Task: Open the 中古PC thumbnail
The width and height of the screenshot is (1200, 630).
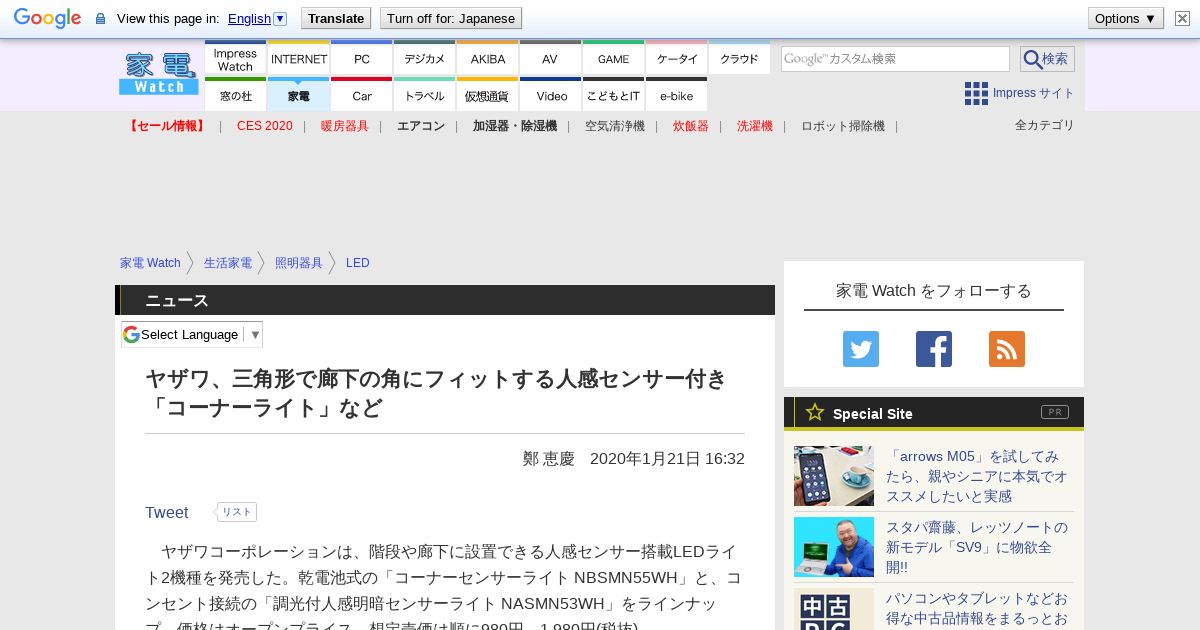Action: point(834,609)
